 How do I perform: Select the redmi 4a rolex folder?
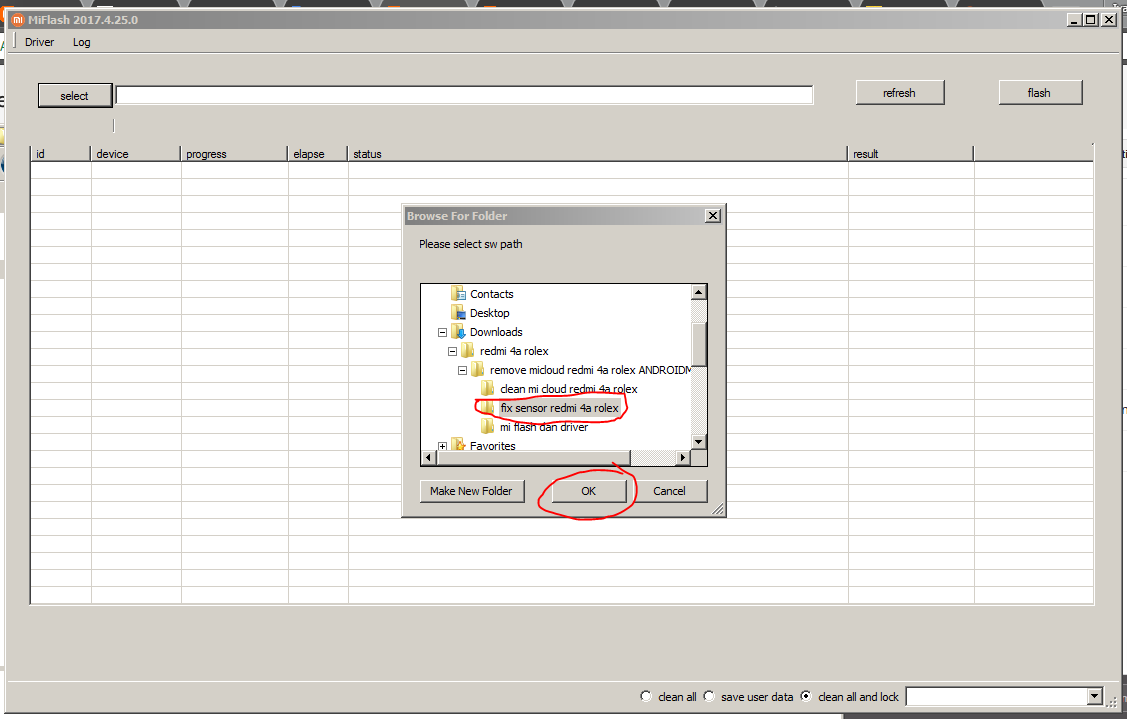tap(514, 352)
